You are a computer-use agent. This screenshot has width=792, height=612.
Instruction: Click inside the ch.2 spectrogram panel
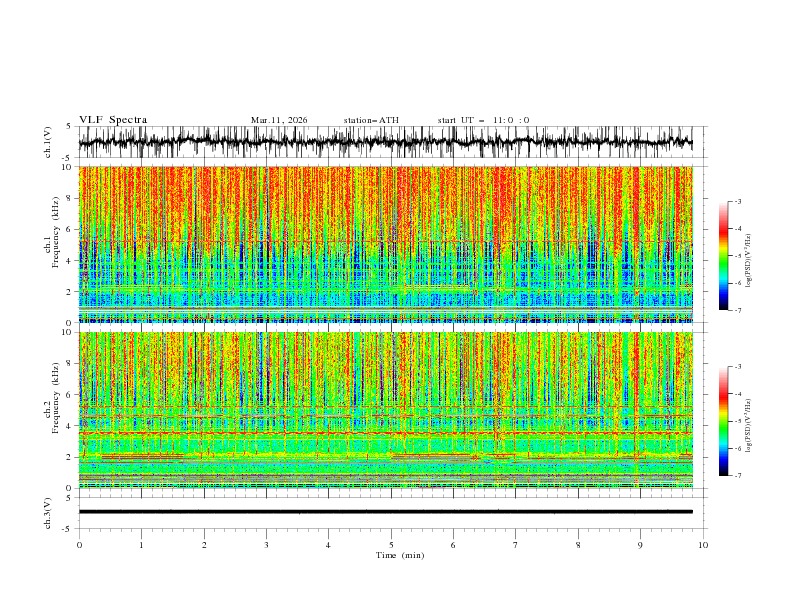click(x=386, y=410)
